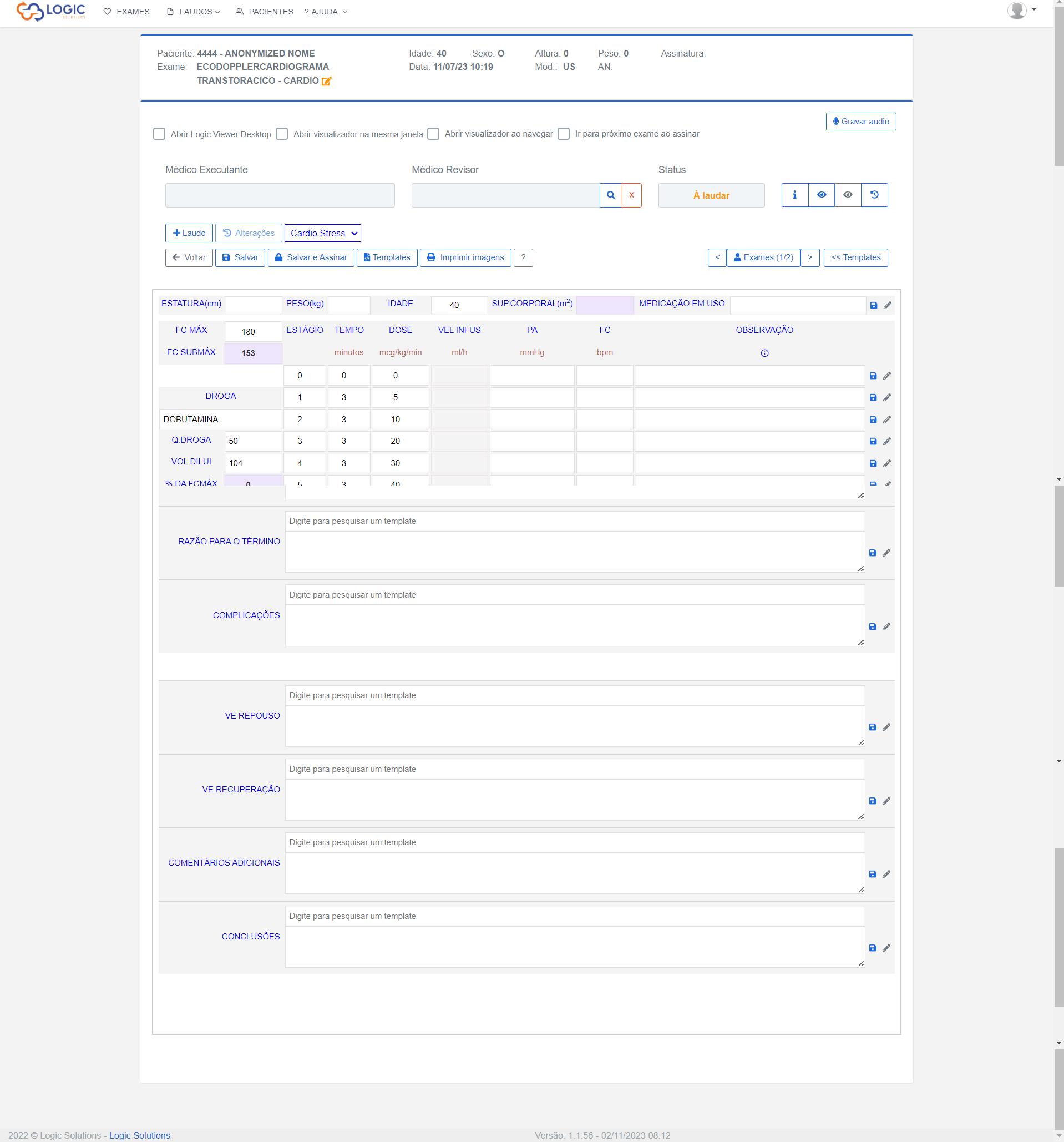Open the user avatar dropdown
1064x1142 pixels.
pyautogui.click(x=1021, y=11)
